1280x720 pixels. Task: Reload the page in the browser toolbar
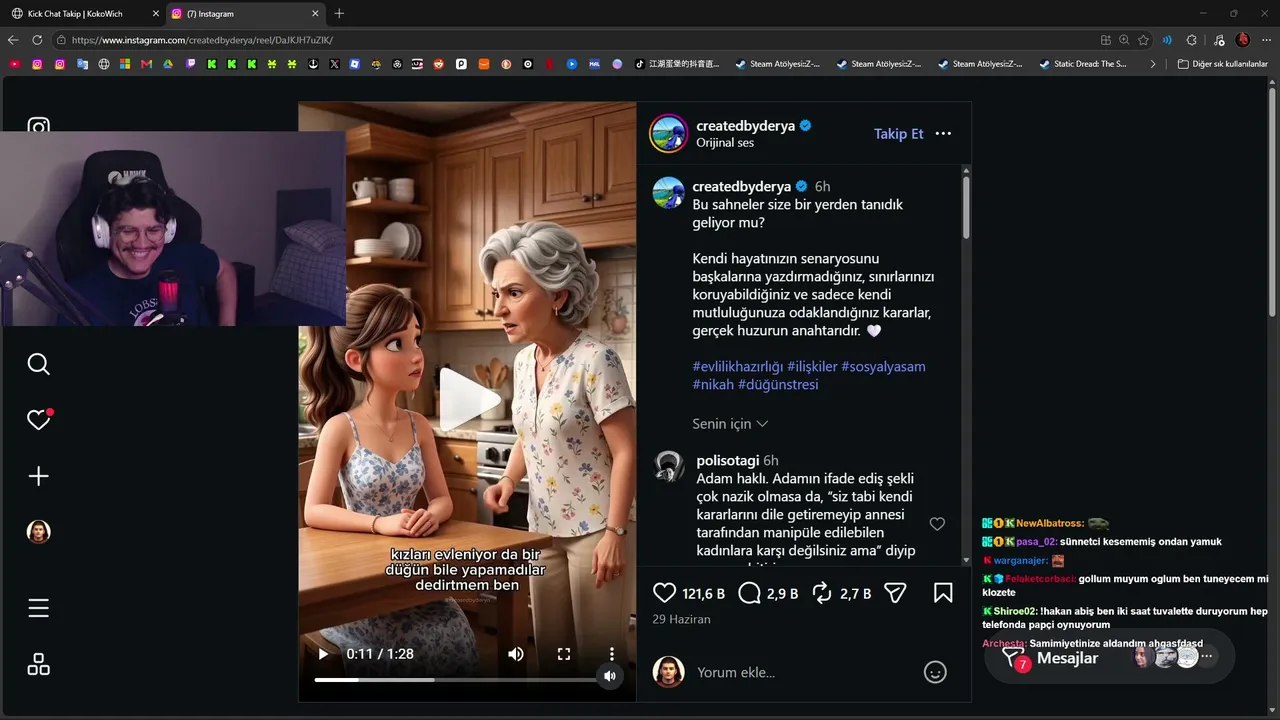[37, 40]
